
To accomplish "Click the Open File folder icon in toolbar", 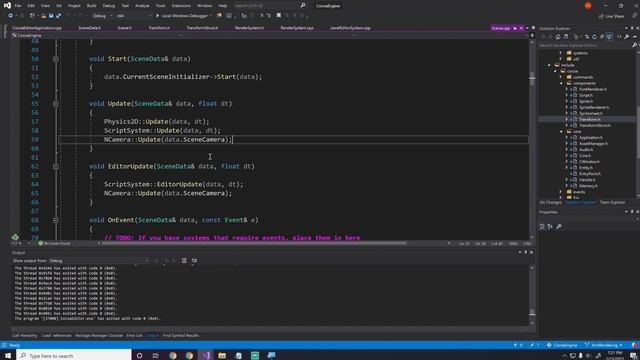I will point(43,16).
